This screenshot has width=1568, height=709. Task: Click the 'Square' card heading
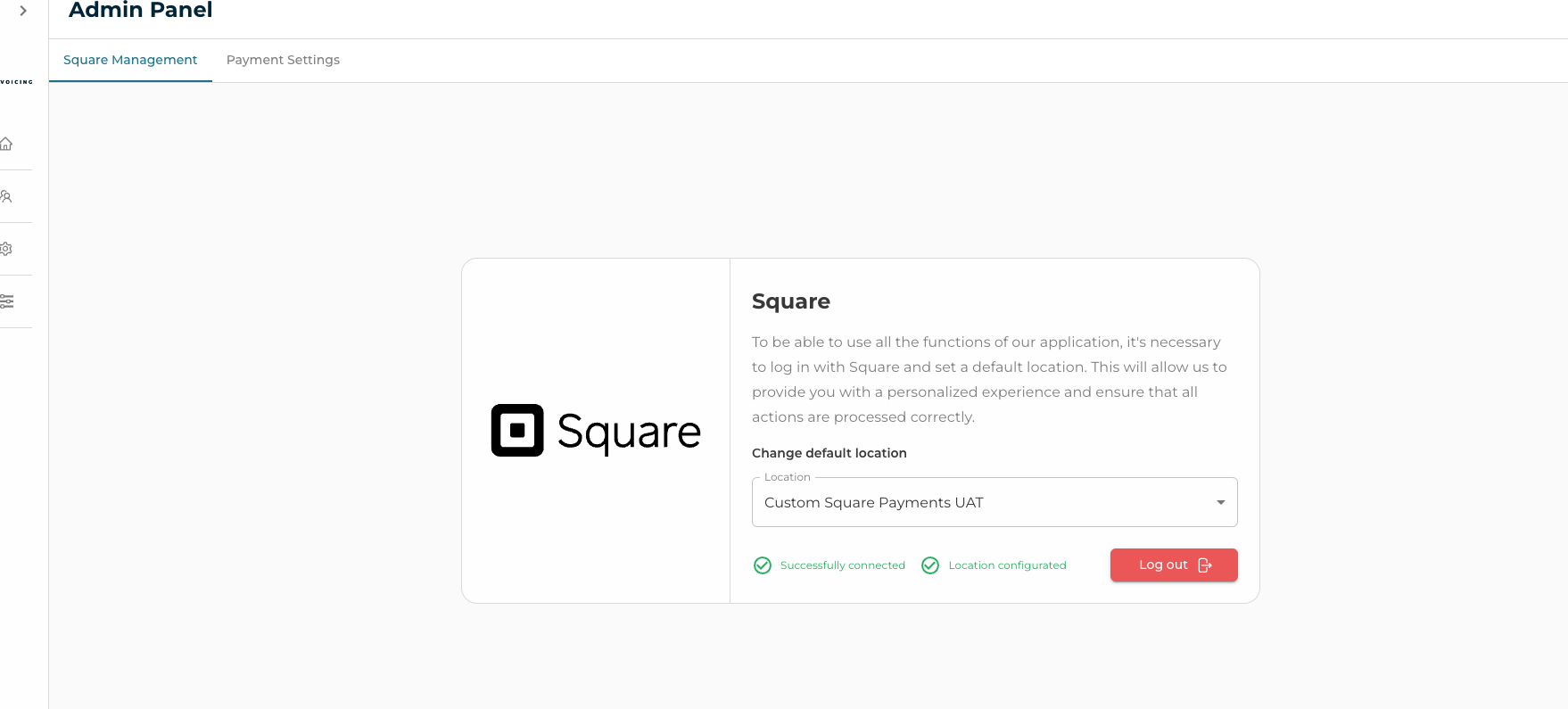click(791, 301)
